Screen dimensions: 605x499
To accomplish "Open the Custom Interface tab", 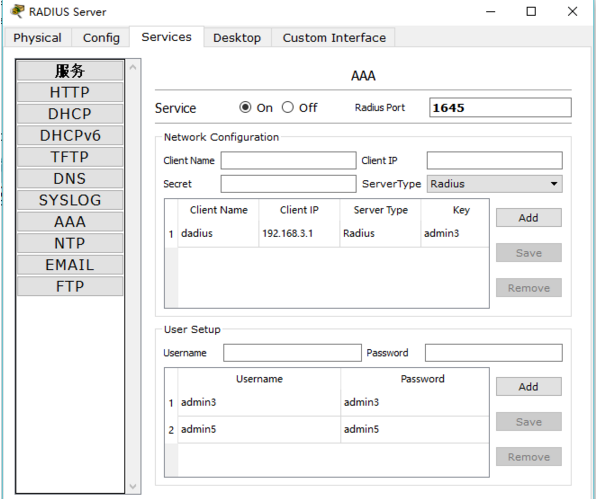I will 333,38.
